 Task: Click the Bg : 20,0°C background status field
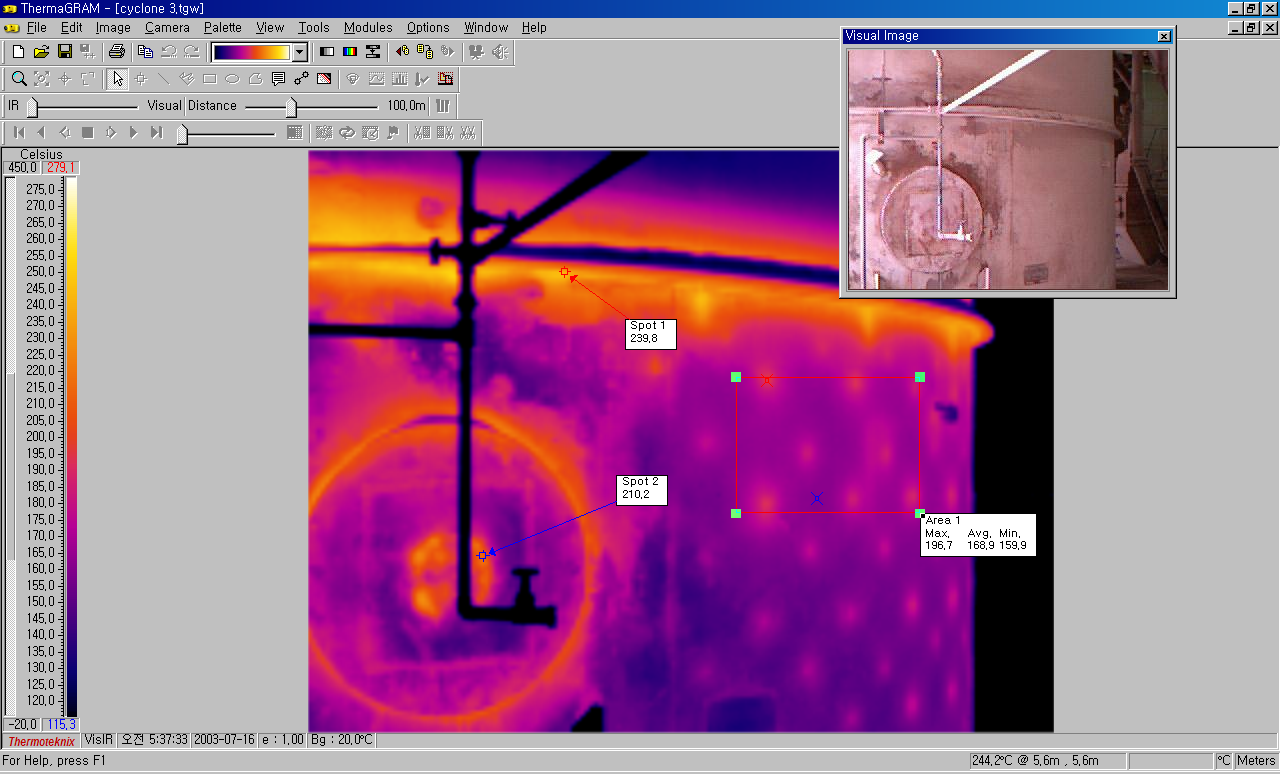point(342,740)
